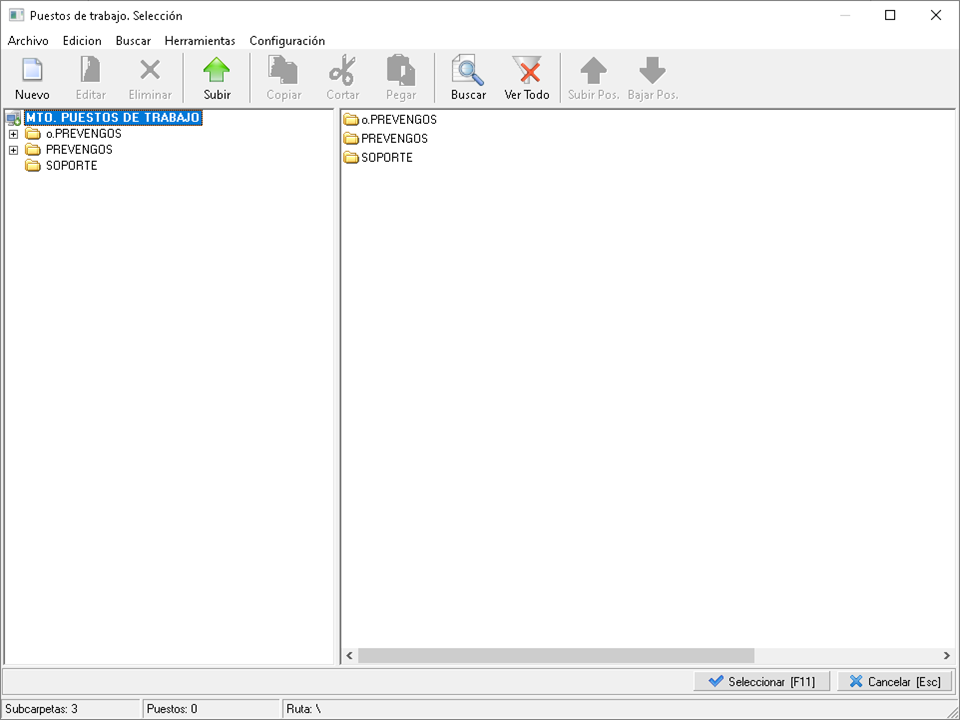
Task: Click the Nuevo toolbar icon
Action: (32, 72)
